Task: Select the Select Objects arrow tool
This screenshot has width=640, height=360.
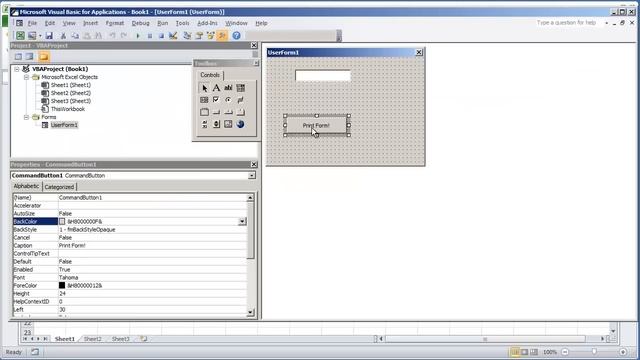Action: pos(204,88)
